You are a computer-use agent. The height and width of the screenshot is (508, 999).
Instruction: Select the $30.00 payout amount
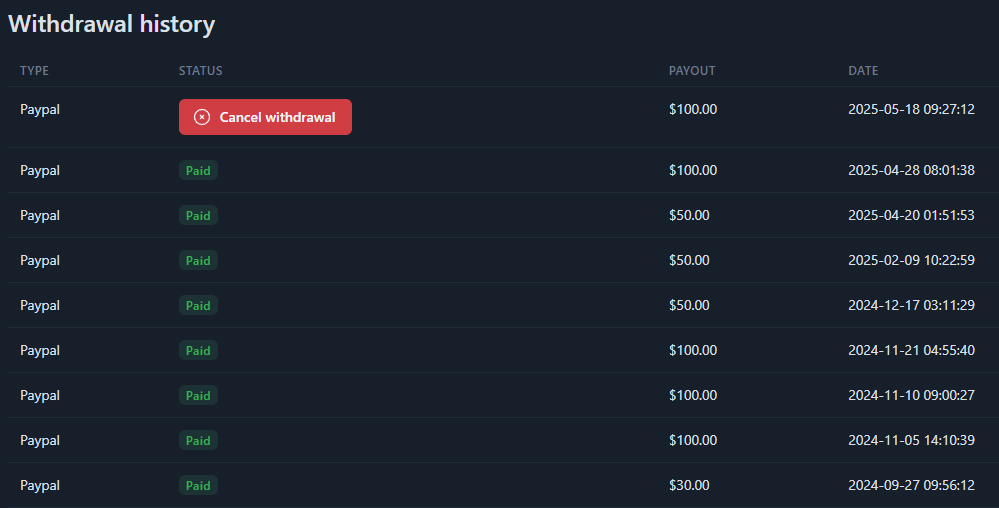click(x=689, y=485)
